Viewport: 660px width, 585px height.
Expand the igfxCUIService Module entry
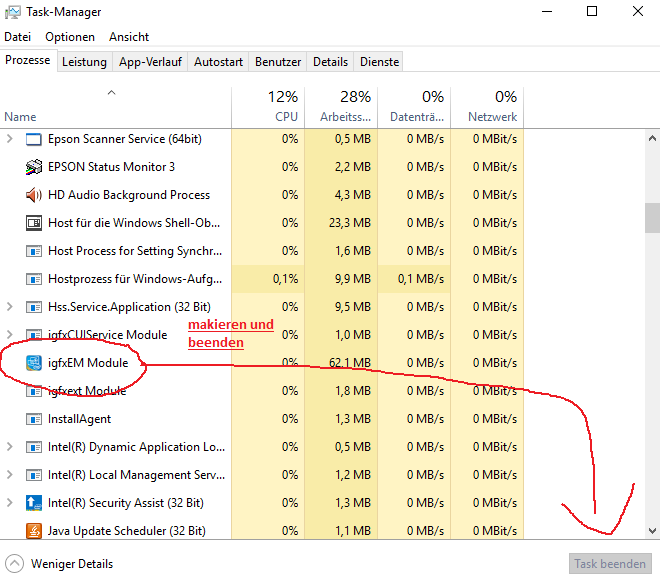tap(10, 335)
